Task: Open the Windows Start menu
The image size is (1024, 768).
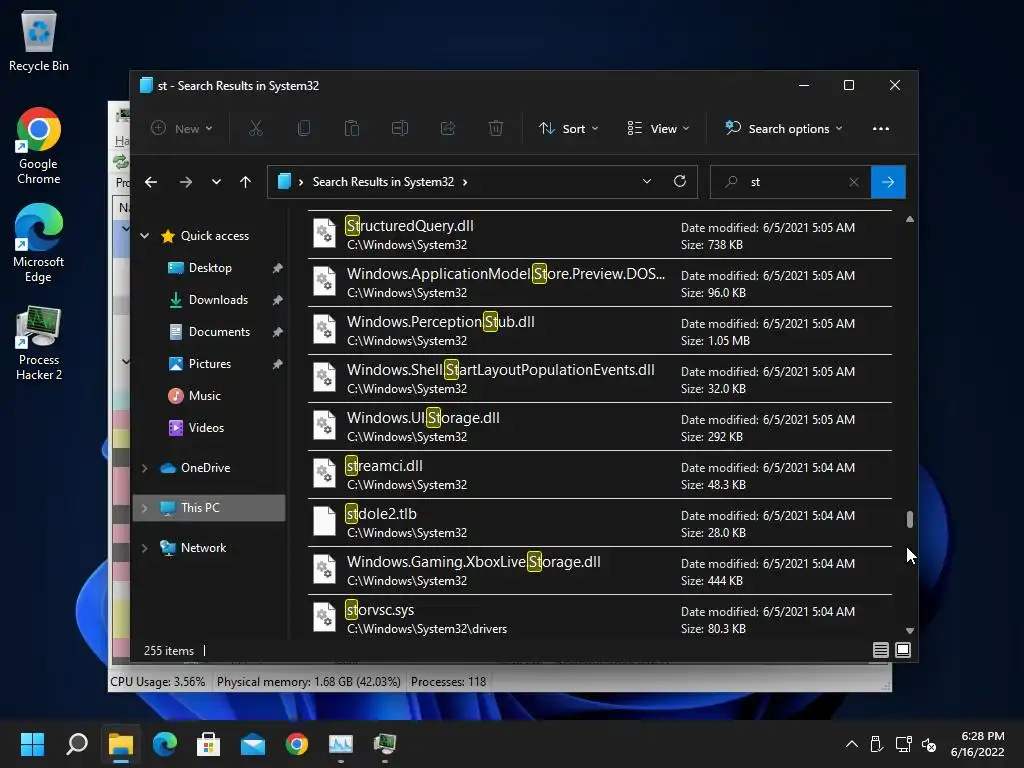Action: tap(32, 744)
